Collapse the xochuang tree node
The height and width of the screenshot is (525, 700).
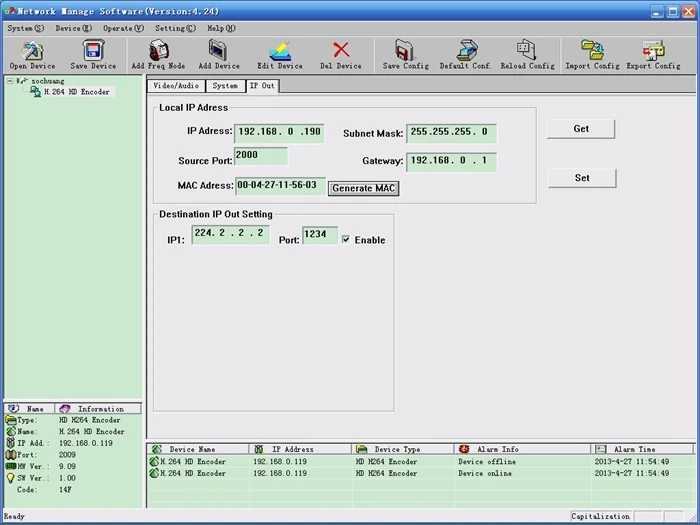10,79
